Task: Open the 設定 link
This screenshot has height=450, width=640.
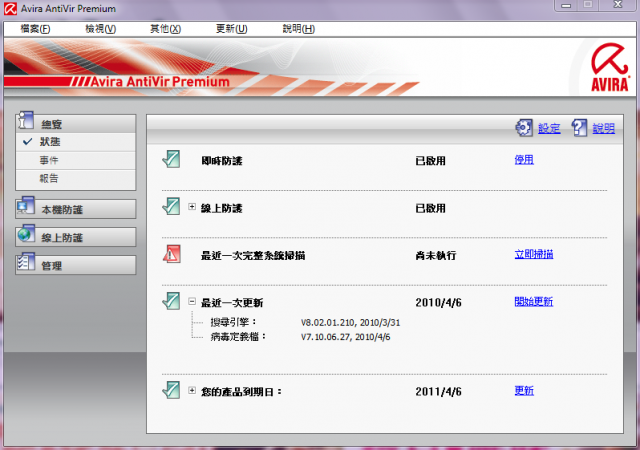Action: coord(549,128)
